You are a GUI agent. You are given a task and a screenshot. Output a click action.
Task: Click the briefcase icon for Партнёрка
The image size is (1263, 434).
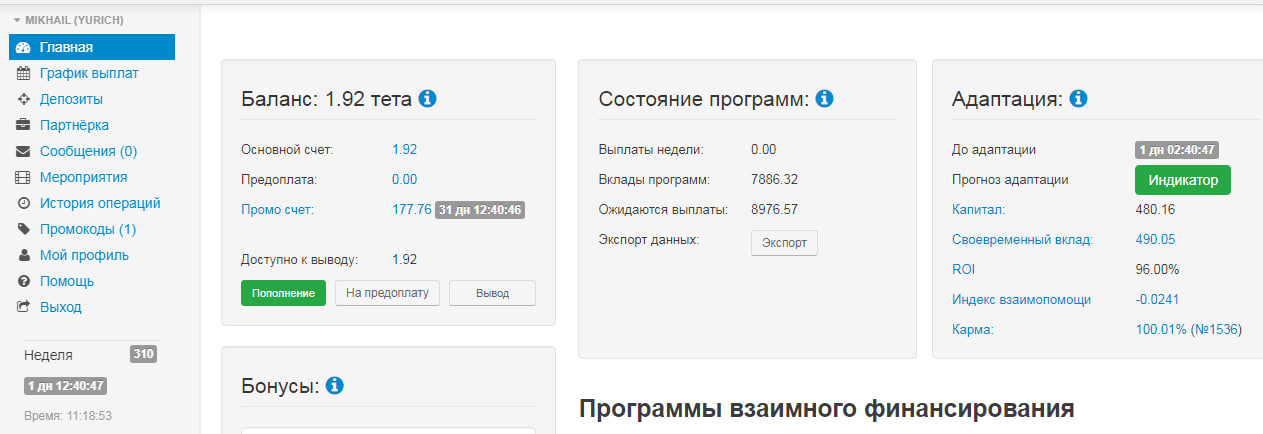pyautogui.click(x=23, y=125)
